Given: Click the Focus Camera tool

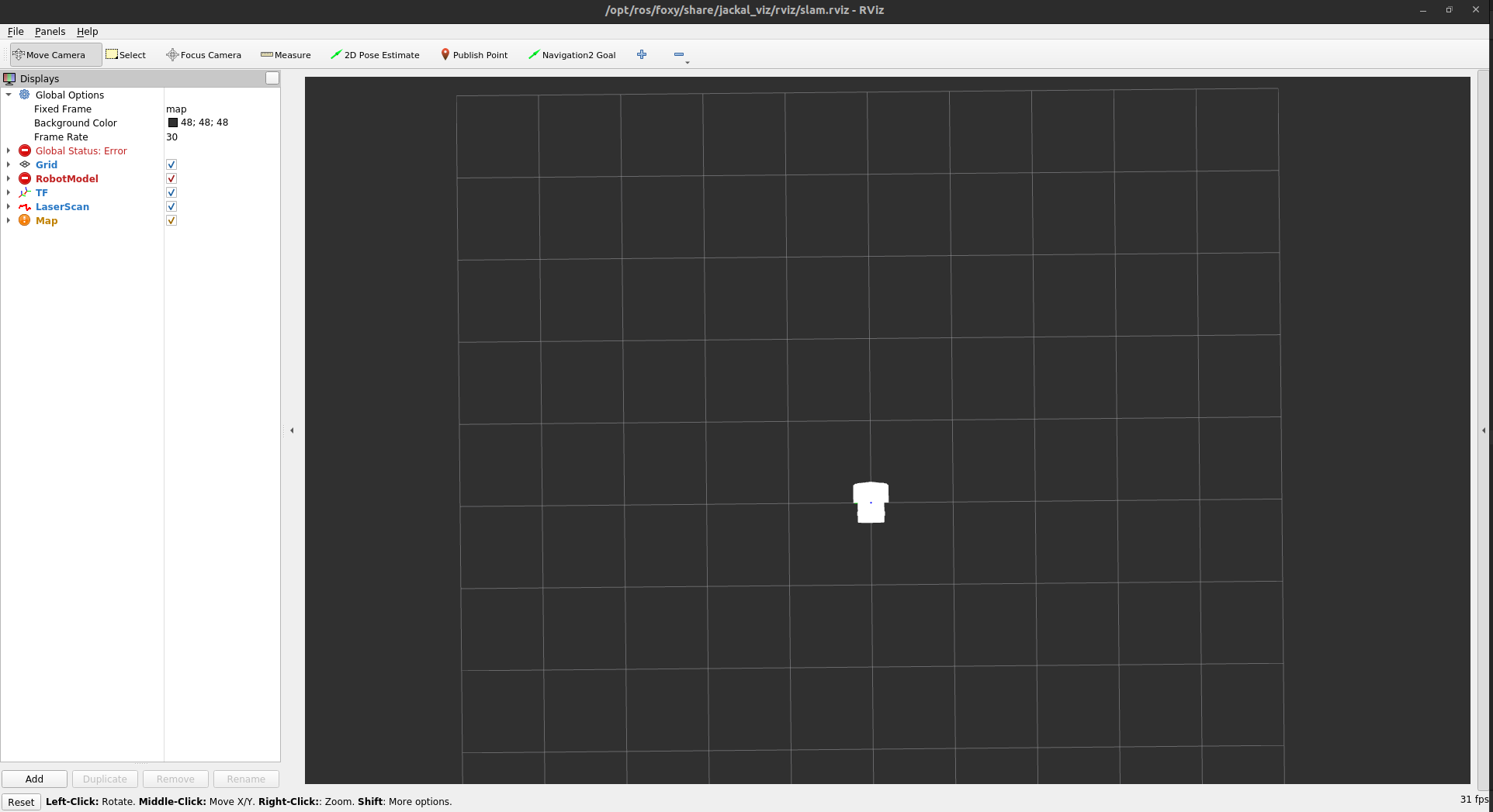Looking at the screenshot, I should click(204, 54).
